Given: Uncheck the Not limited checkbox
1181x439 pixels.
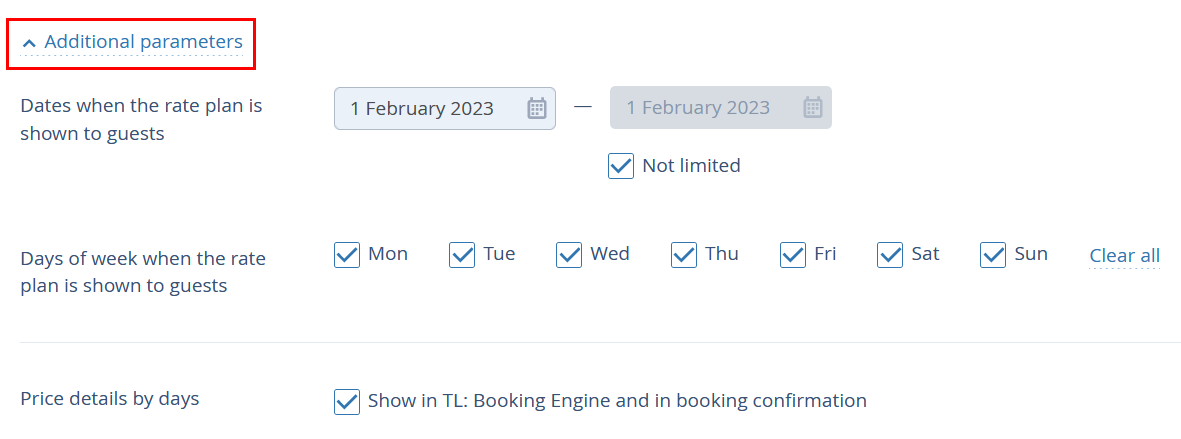Looking at the screenshot, I should tap(621, 166).
